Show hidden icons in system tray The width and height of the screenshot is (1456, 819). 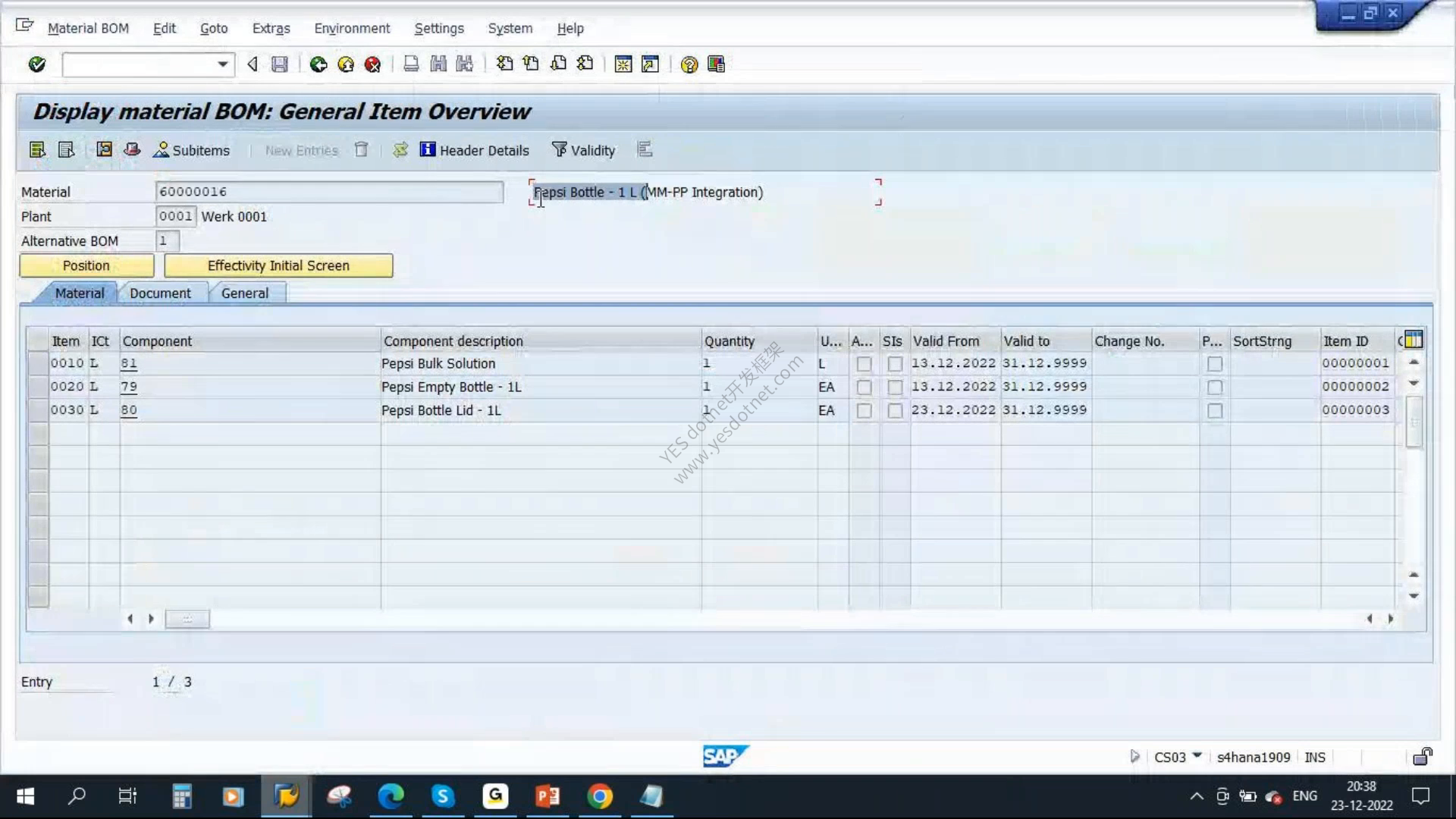(x=1196, y=796)
